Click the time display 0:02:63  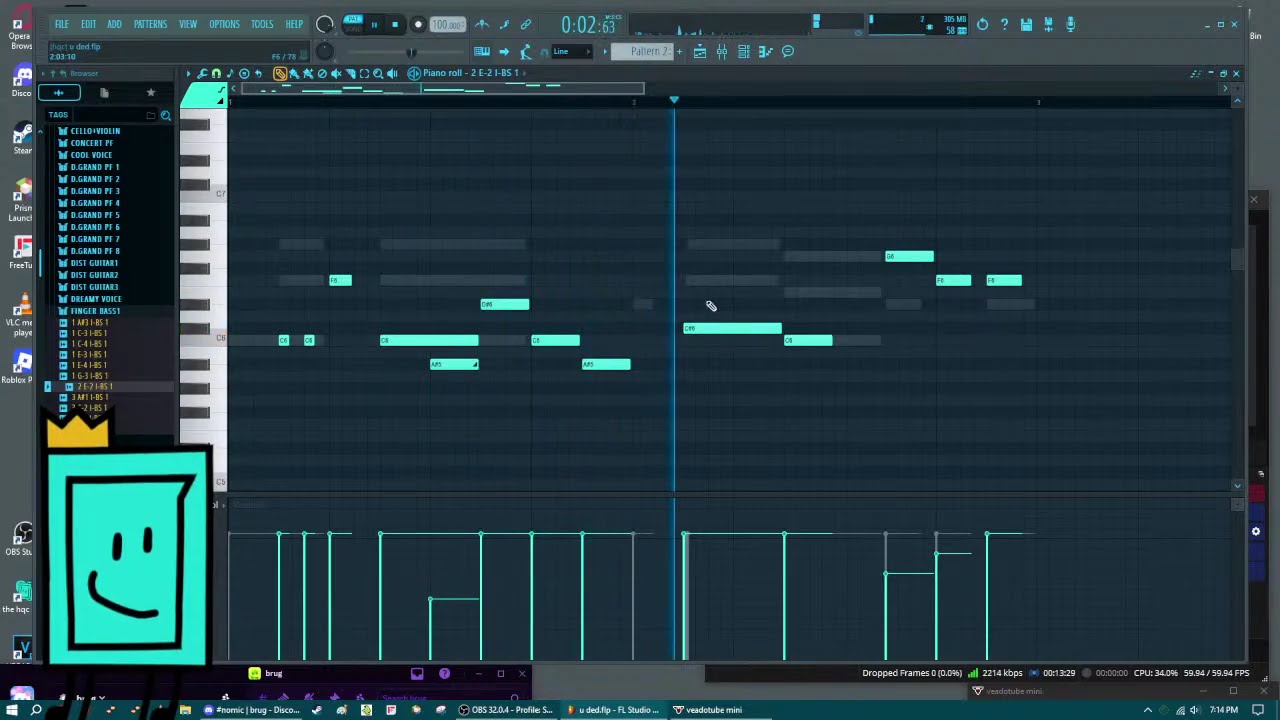coord(590,24)
